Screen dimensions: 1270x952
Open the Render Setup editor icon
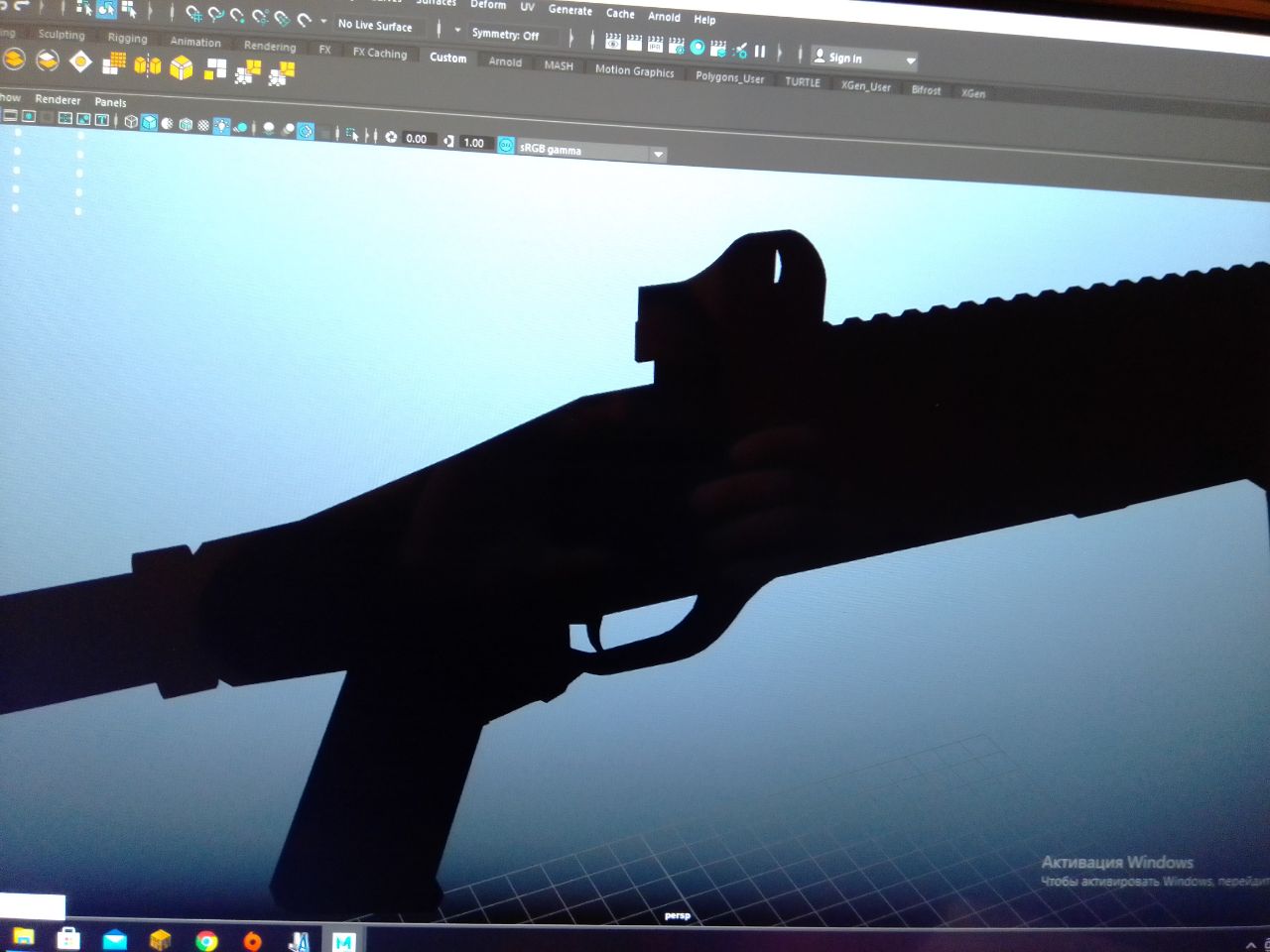pyautogui.click(x=718, y=48)
